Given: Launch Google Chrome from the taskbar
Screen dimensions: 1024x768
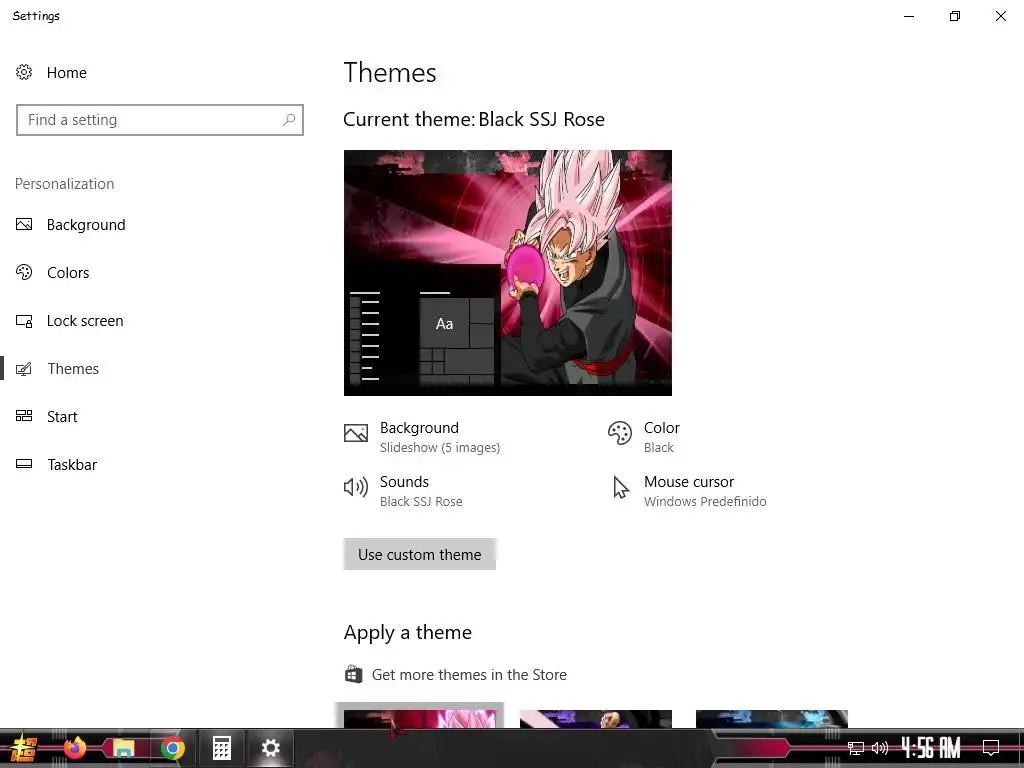Looking at the screenshot, I should tap(172, 748).
